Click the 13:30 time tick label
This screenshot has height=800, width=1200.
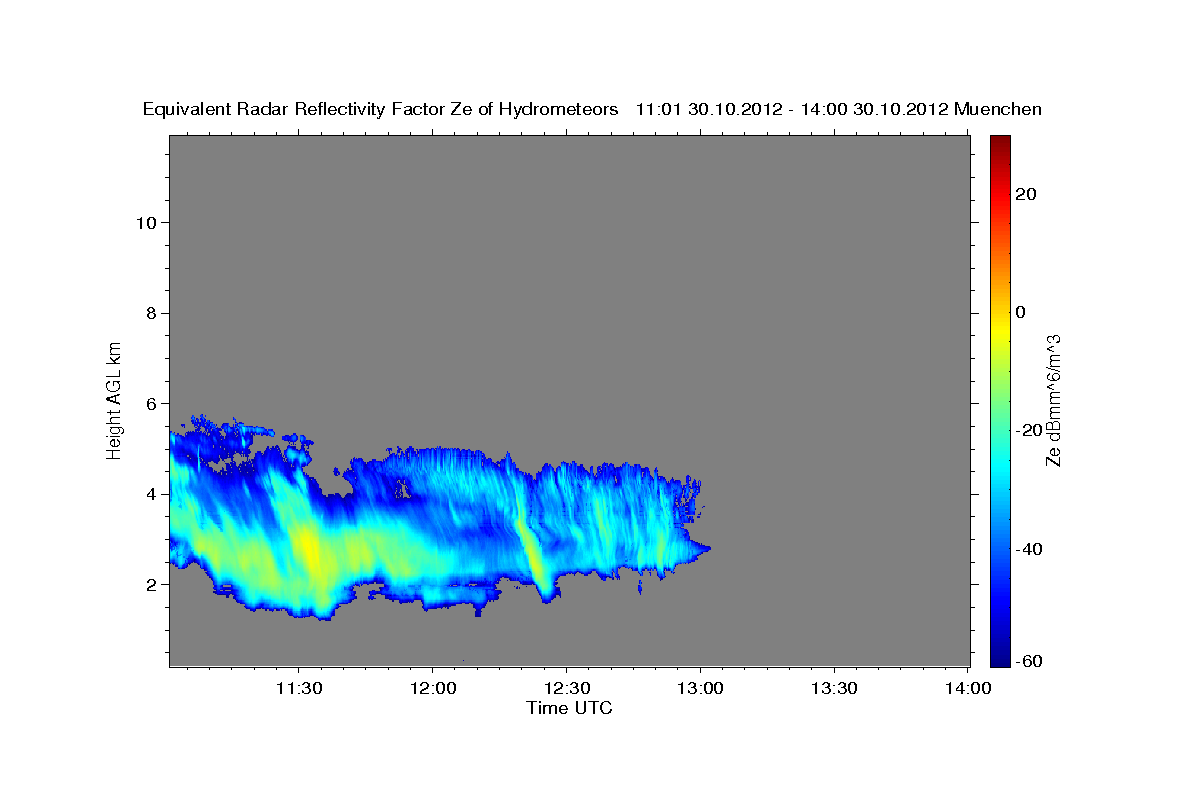click(x=834, y=689)
